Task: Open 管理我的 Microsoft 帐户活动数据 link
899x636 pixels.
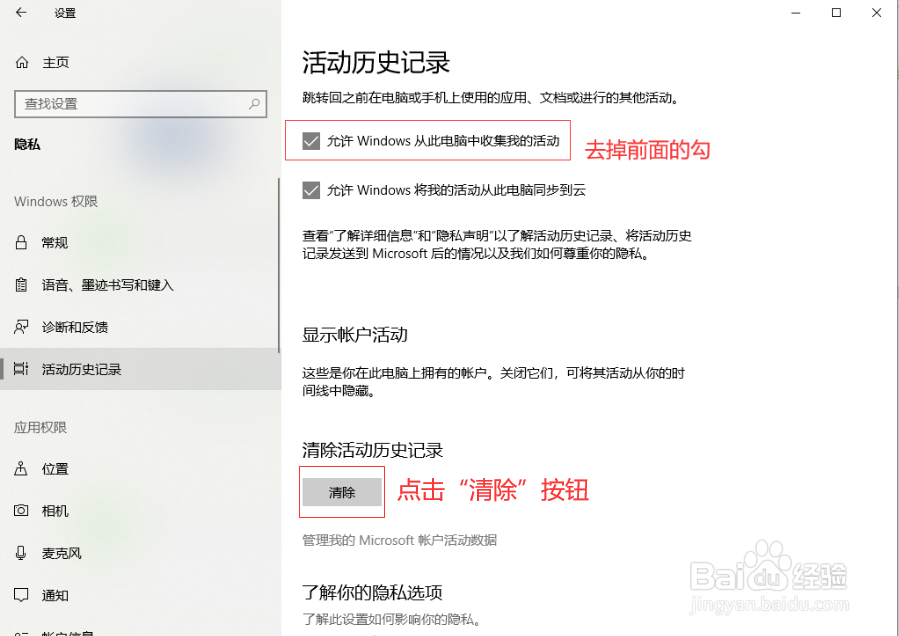Action: (x=400, y=540)
